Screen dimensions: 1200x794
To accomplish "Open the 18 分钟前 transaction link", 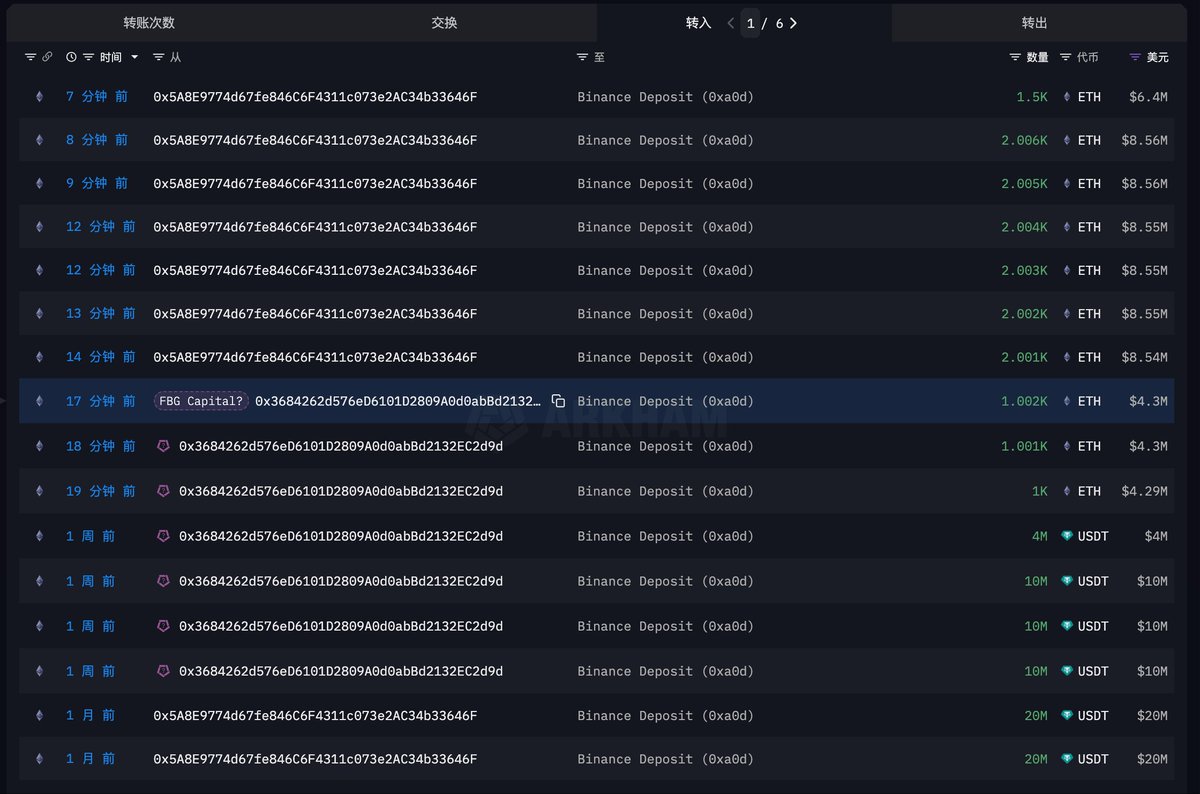I will tap(101, 446).
